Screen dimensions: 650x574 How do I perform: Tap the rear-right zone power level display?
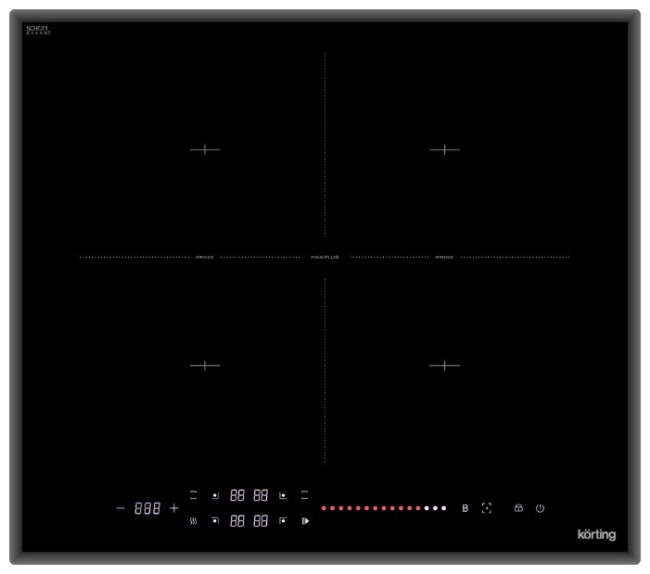coord(260,495)
